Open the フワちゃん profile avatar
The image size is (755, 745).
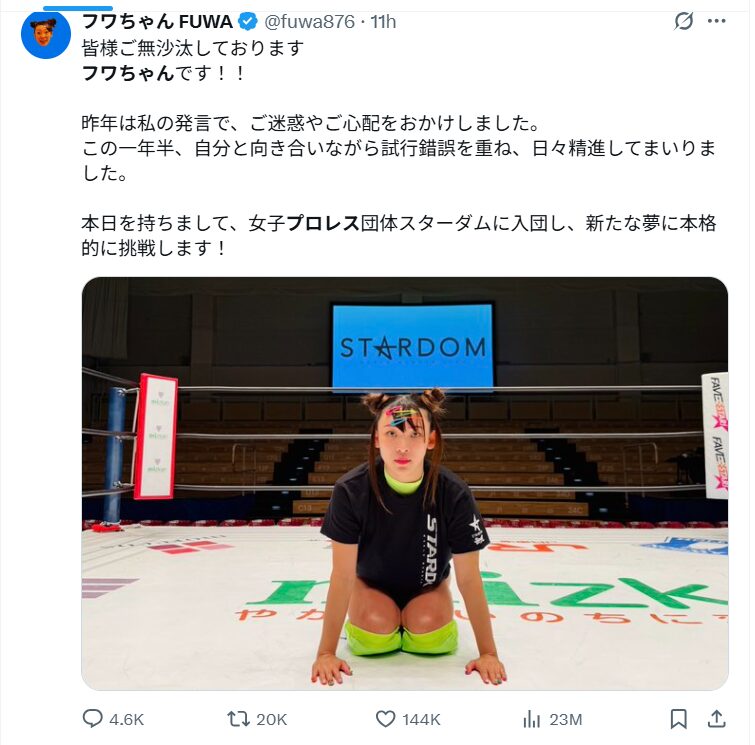(45, 34)
